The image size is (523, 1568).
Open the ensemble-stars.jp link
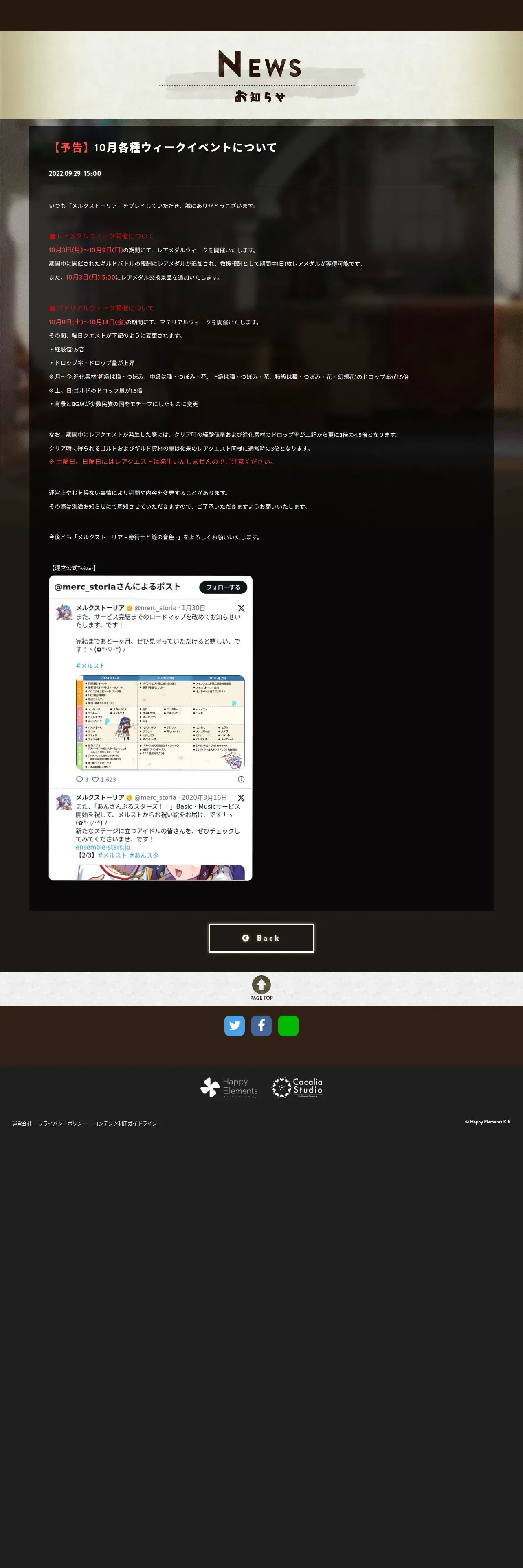point(103,848)
